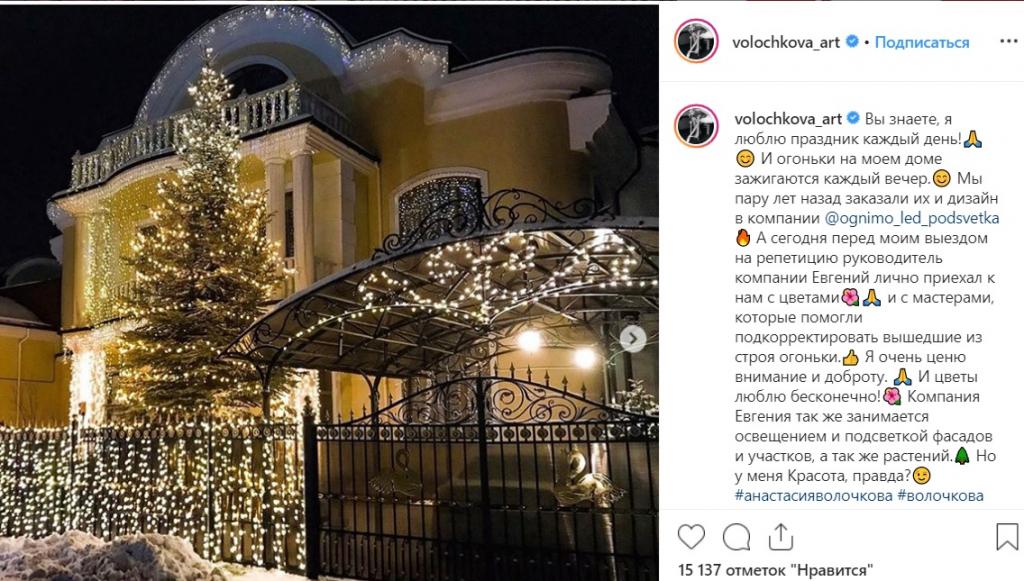The height and width of the screenshot is (581, 1024).
Task: Click the verified badge in the caption
Action: pos(852,118)
